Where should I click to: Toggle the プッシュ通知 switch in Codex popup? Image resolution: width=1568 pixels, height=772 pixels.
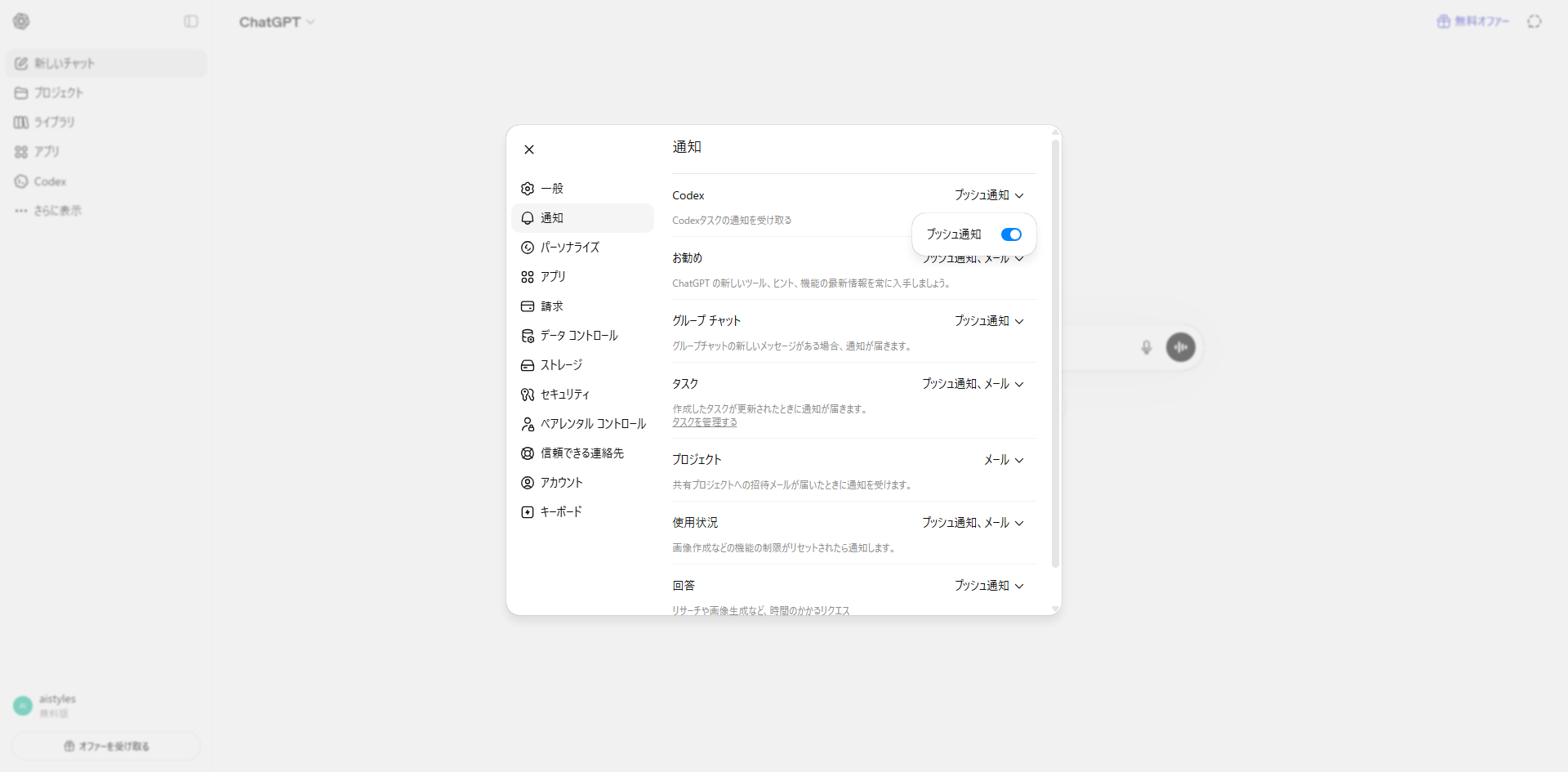click(1011, 234)
